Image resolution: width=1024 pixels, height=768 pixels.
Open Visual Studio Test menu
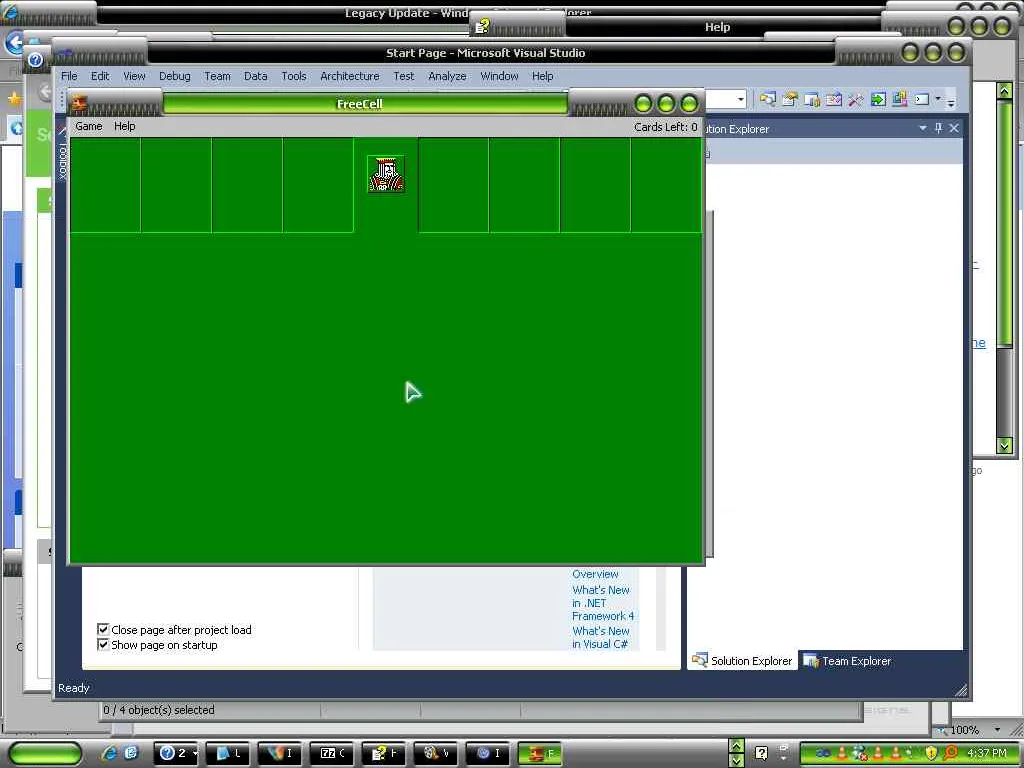pyautogui.click(x=404, y=76)
